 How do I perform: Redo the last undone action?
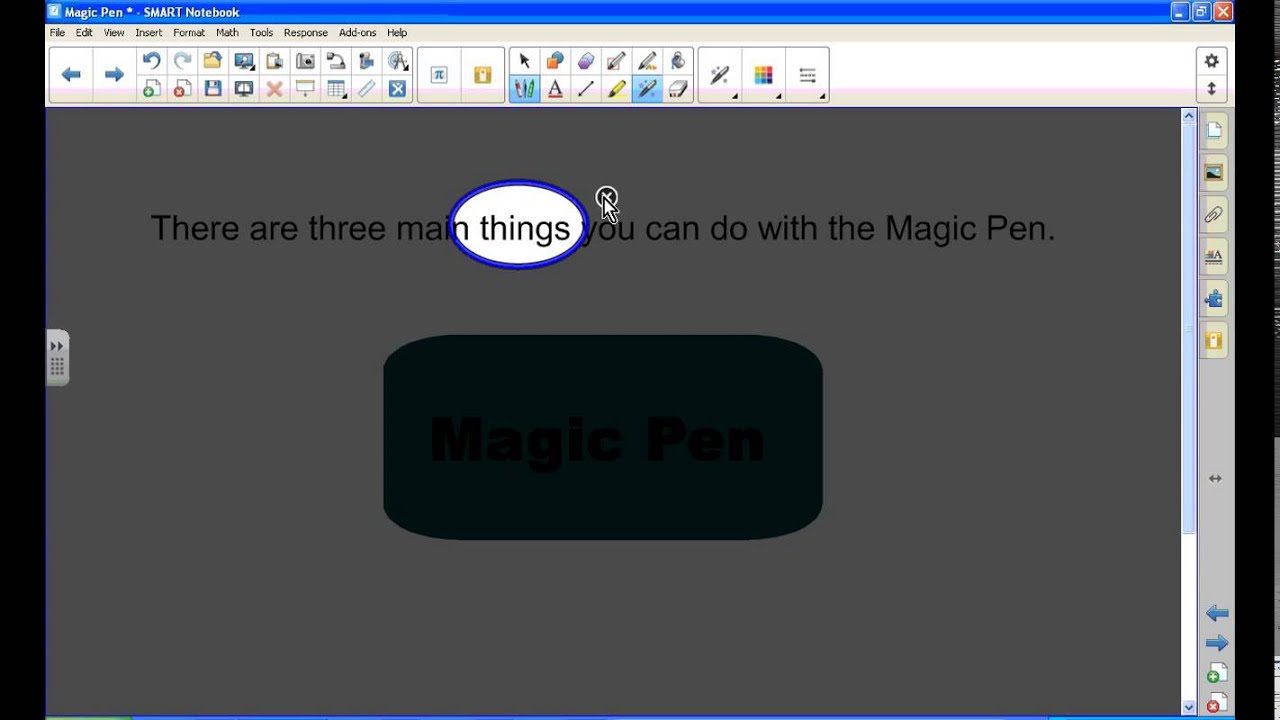pos(182,61)
